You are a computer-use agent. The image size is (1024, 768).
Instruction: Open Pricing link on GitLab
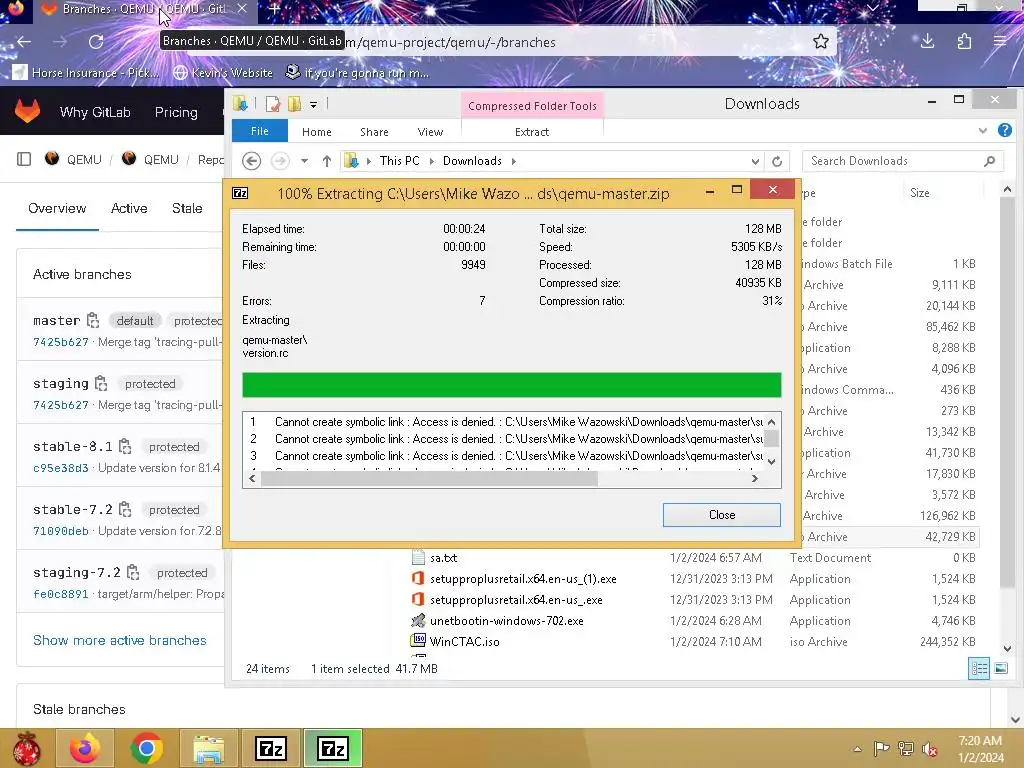point(176,112)
